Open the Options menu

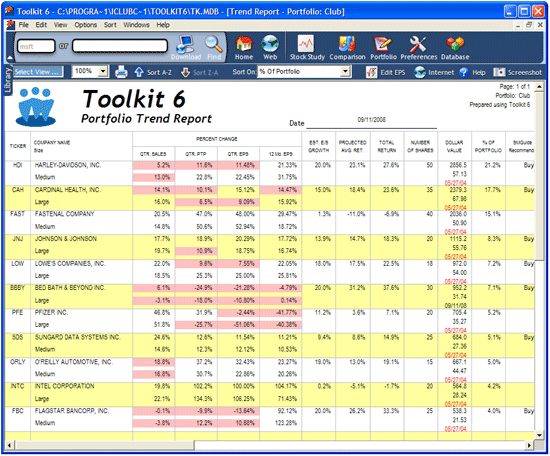click(x=86, y=25)
